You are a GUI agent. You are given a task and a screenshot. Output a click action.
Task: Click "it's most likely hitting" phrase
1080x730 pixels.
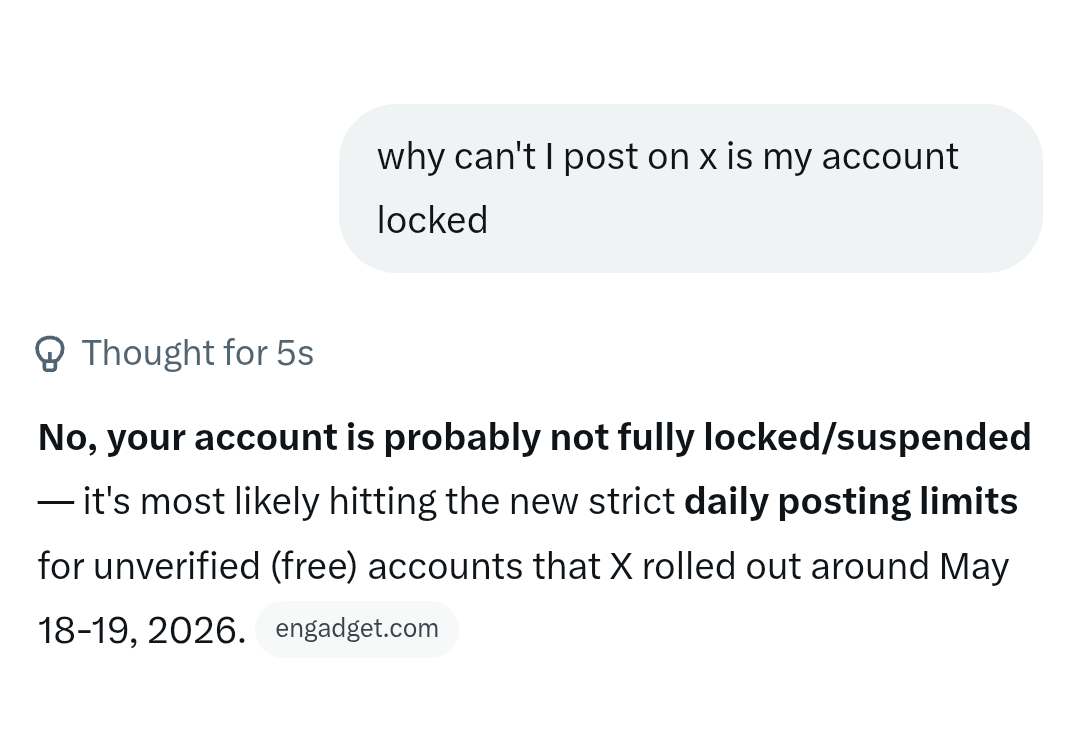260,501
